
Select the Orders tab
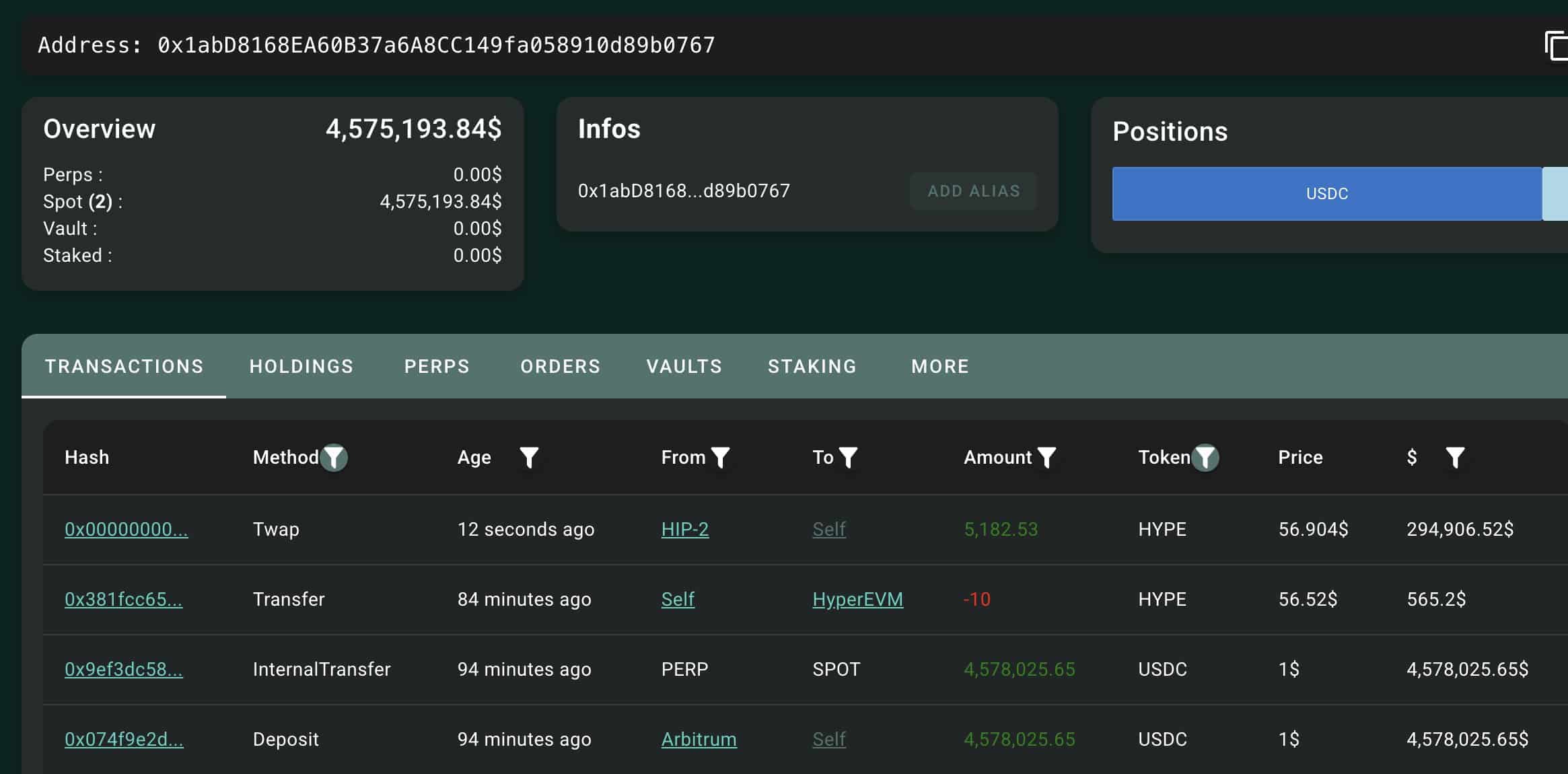[560, 366]
